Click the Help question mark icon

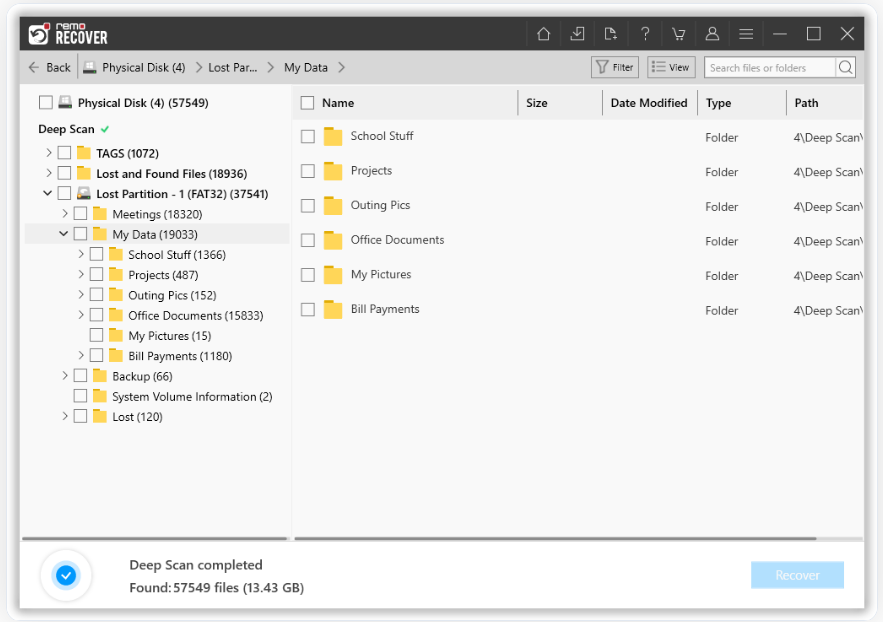point(645,33)
